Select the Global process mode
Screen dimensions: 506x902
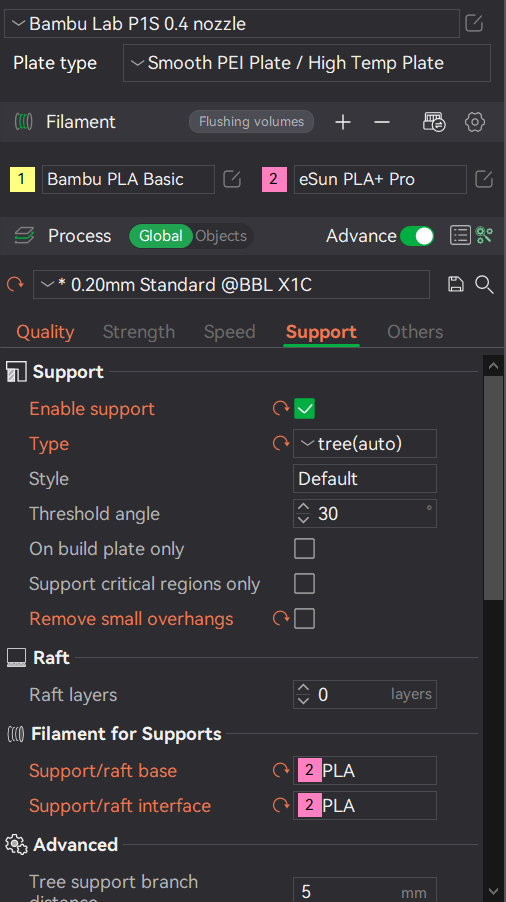(x=160, y=236)
